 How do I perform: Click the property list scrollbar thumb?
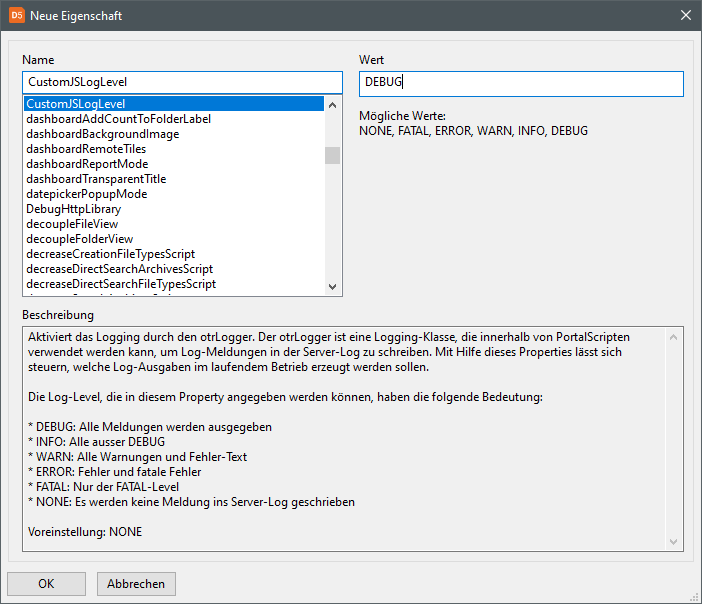point(332,155)
